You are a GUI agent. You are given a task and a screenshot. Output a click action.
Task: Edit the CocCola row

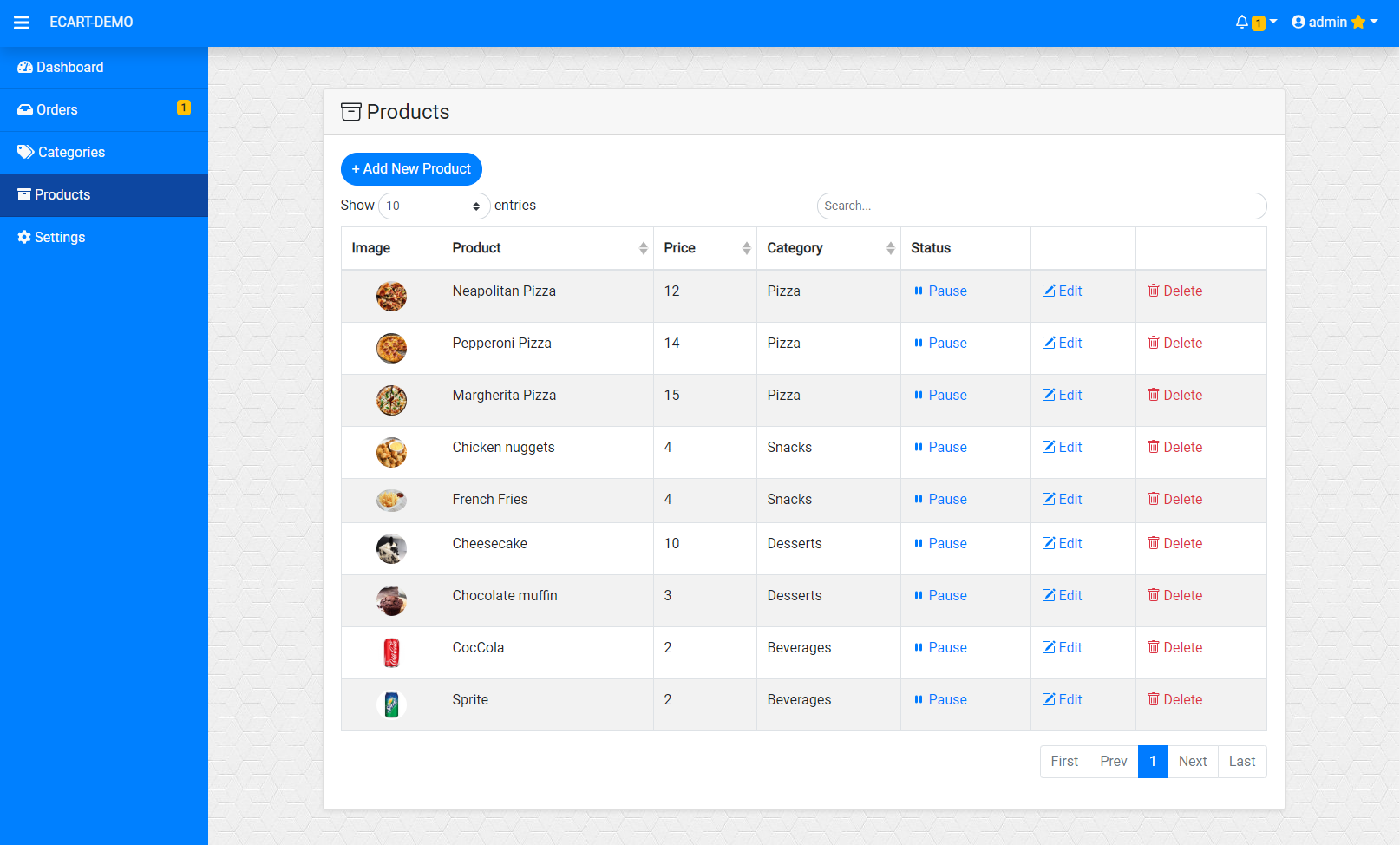point(1062,648)
